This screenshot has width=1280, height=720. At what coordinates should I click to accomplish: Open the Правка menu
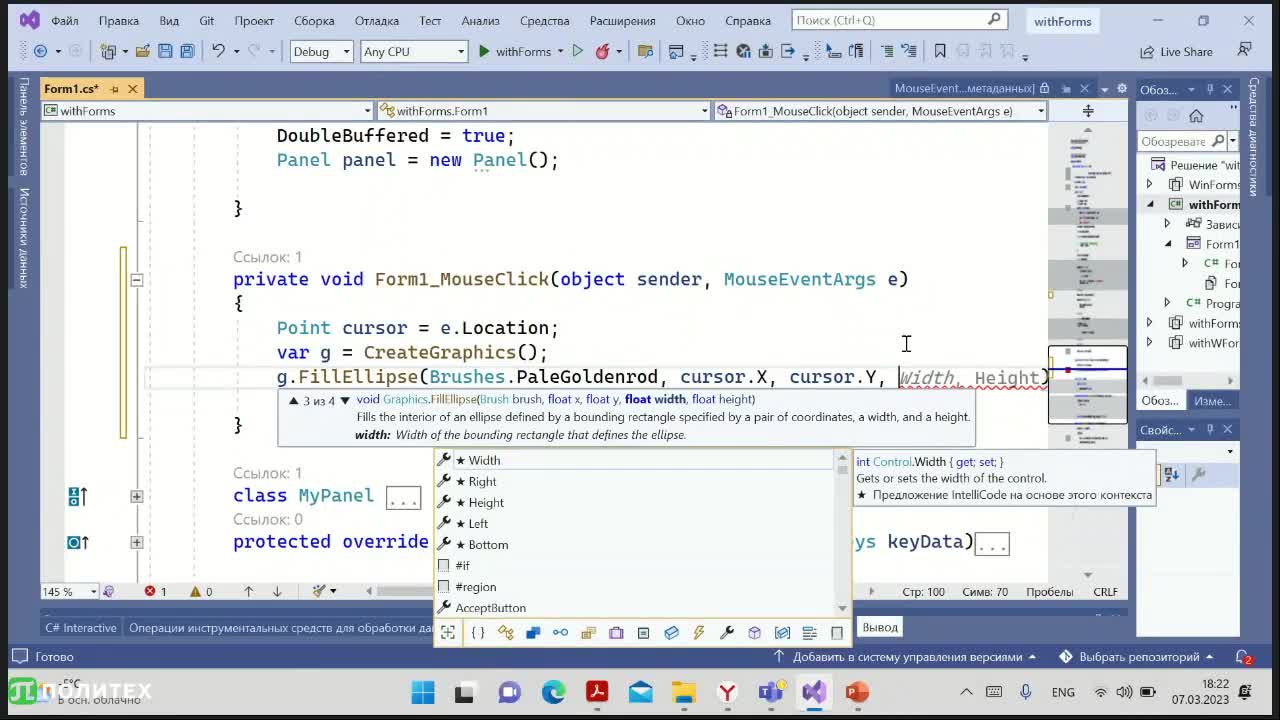(x=119, y=20)
